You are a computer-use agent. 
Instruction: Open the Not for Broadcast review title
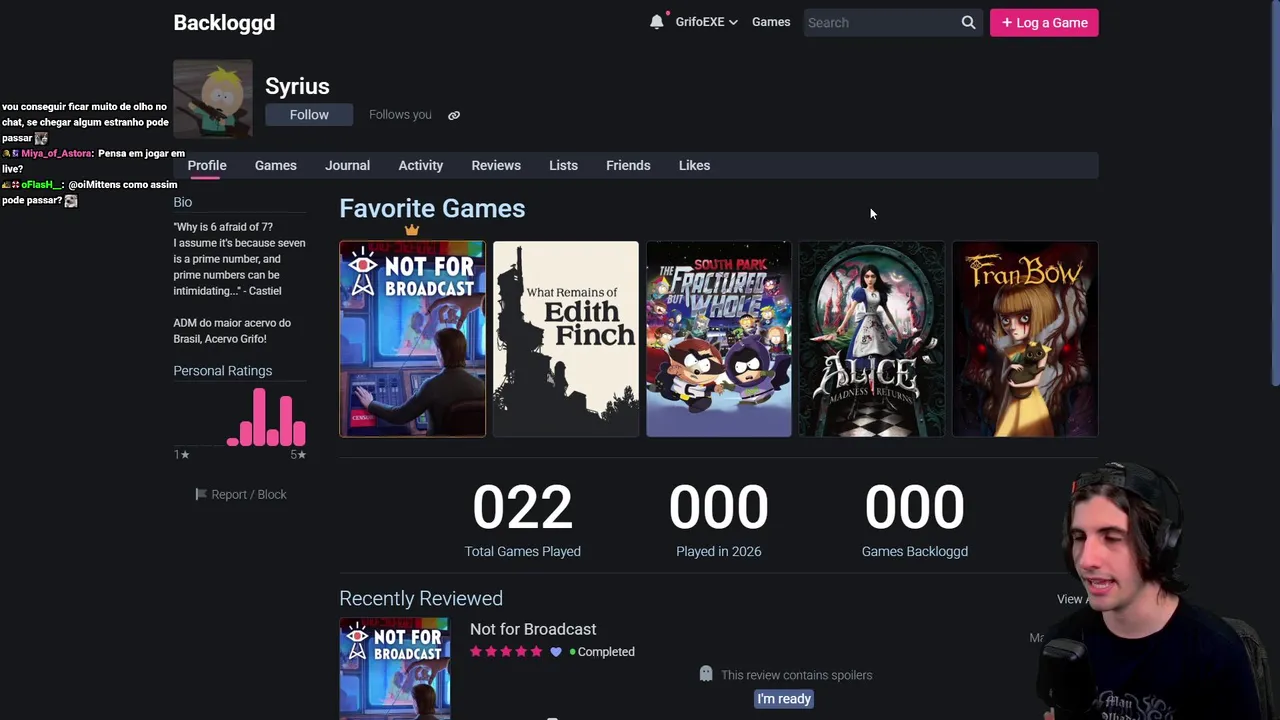pyautogui.click(x=533, y=629)
